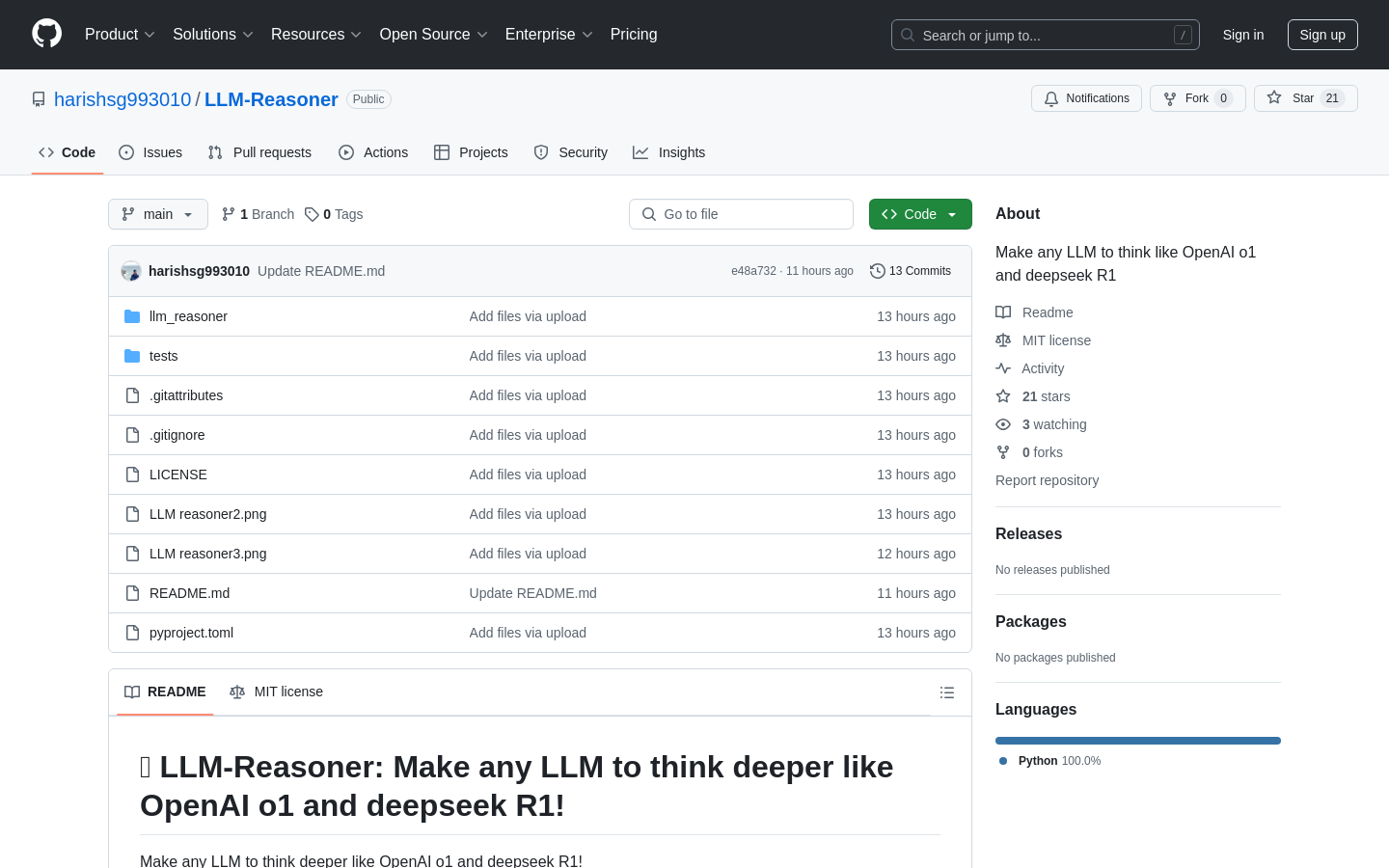
Task: Open the Insights tab
Action: pyautogui.click(x=669, y=152)
